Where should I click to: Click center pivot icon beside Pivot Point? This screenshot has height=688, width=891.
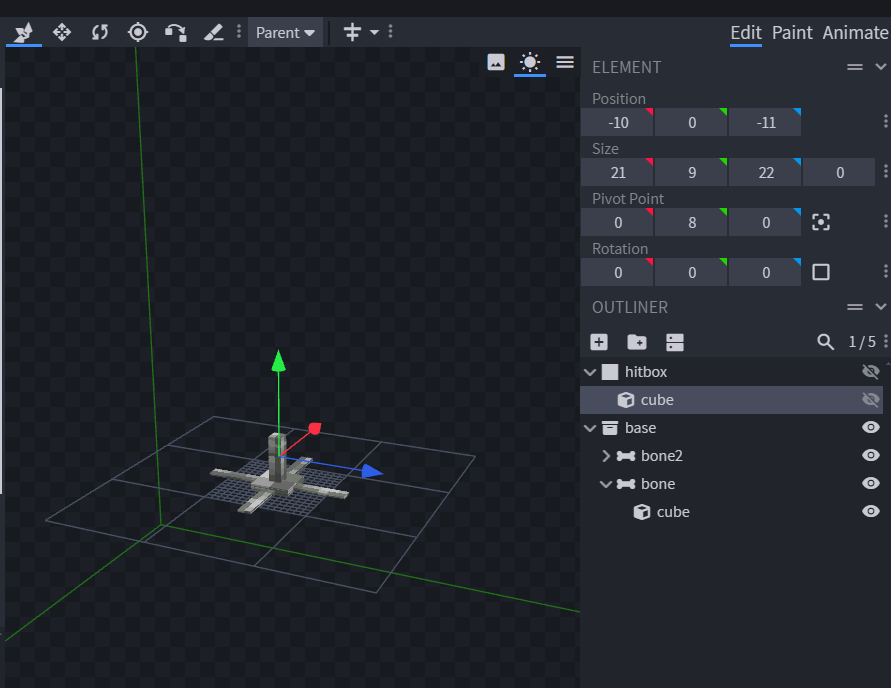(821, 222)
